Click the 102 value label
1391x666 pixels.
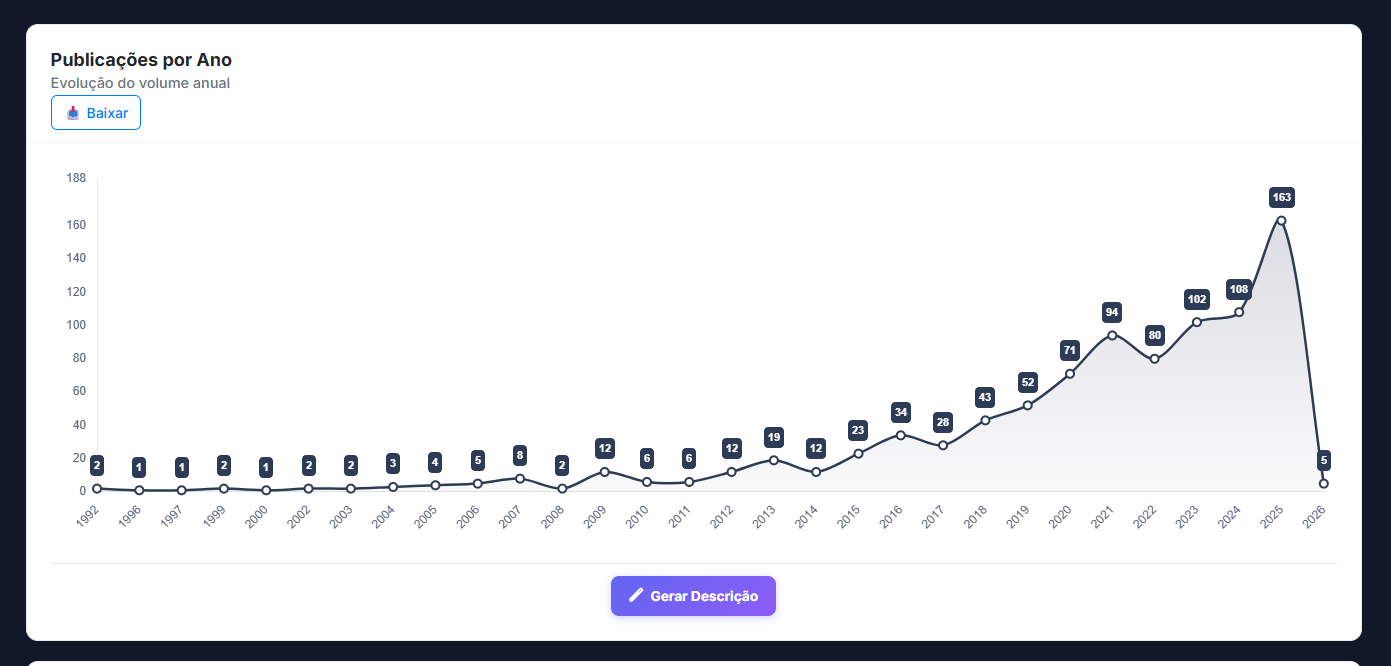click(x=1196, y=299)
